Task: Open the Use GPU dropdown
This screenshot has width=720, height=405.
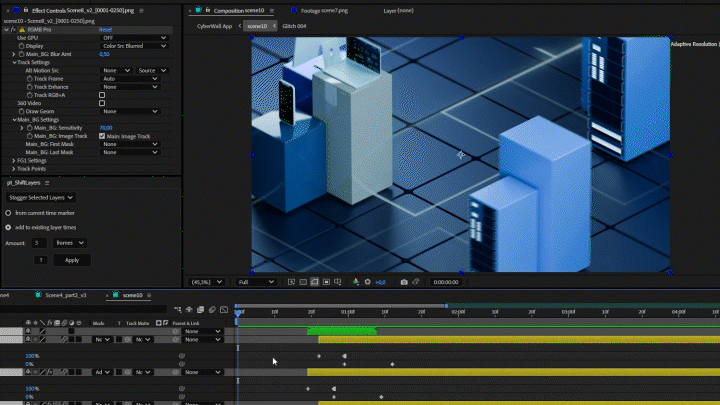Action: [130, 38]
